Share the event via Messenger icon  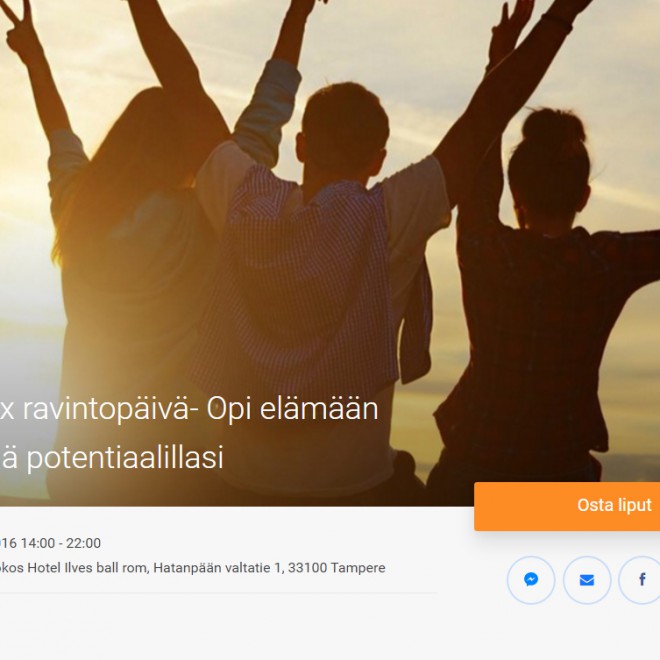[x=531, y=580]
